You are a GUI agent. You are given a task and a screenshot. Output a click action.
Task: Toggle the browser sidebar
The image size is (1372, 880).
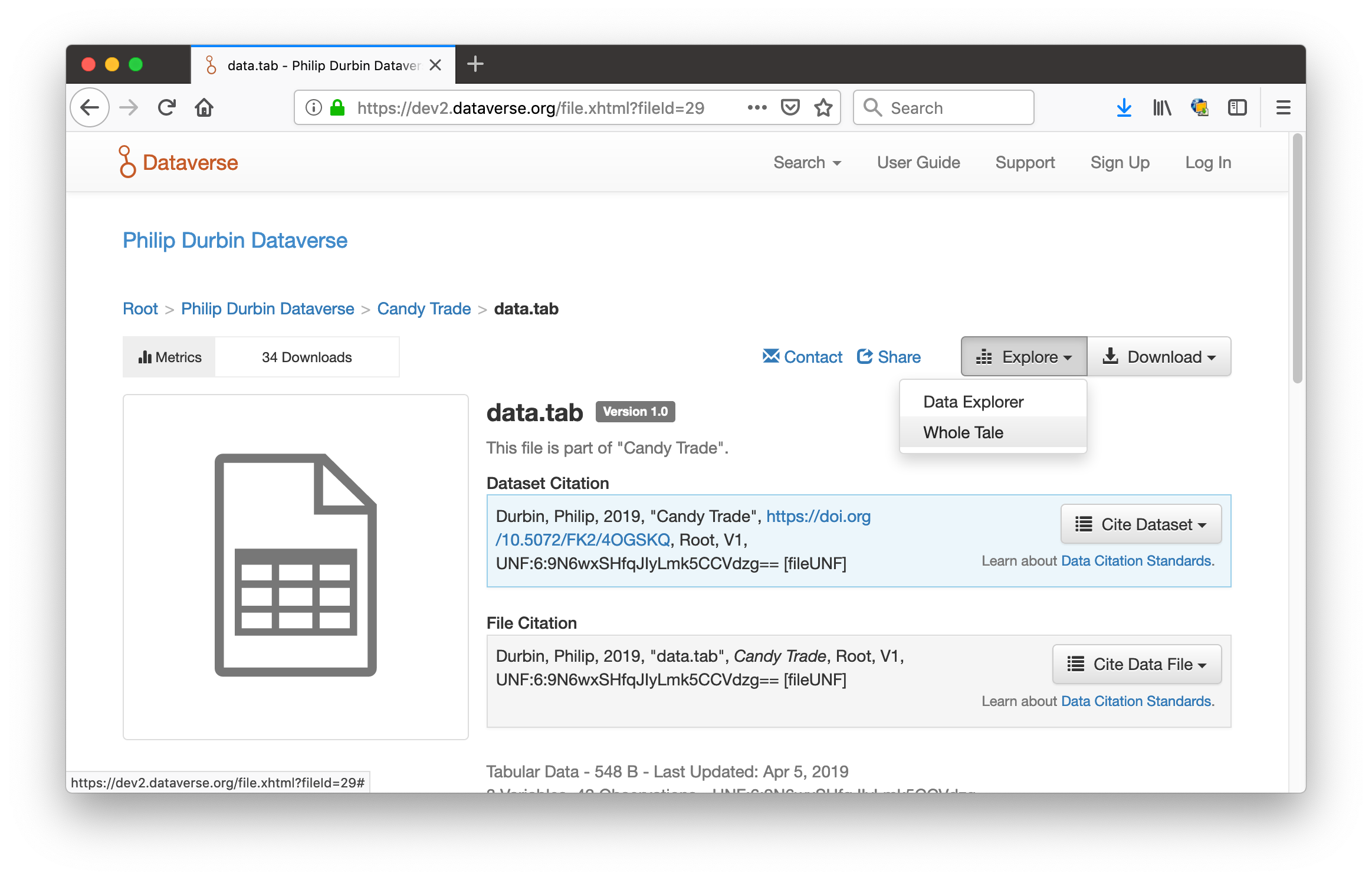pos(1238,108)
